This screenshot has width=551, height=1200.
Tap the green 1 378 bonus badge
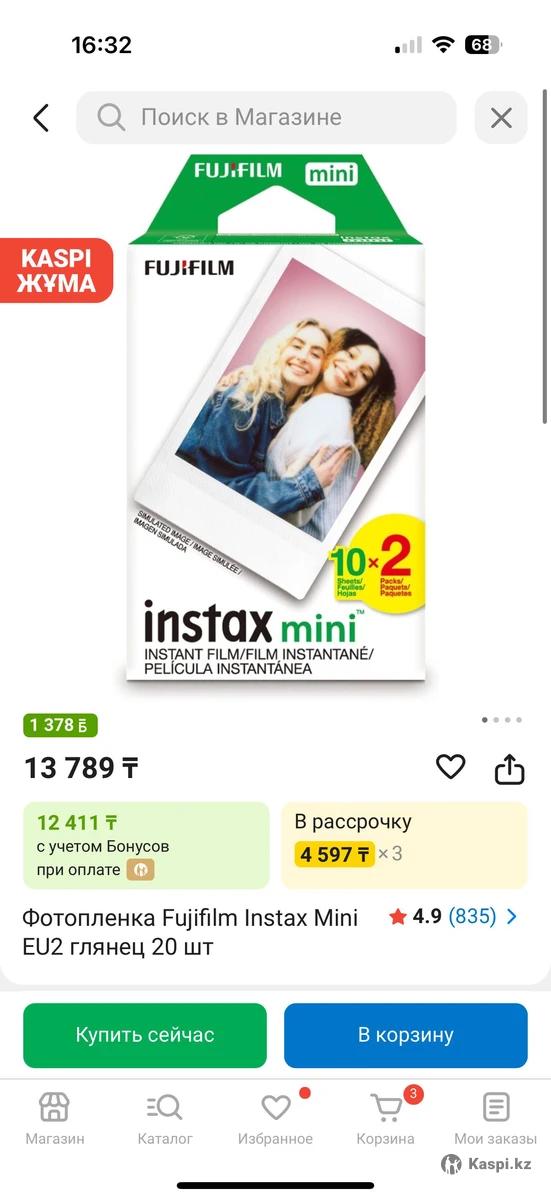tap(61, 726)
